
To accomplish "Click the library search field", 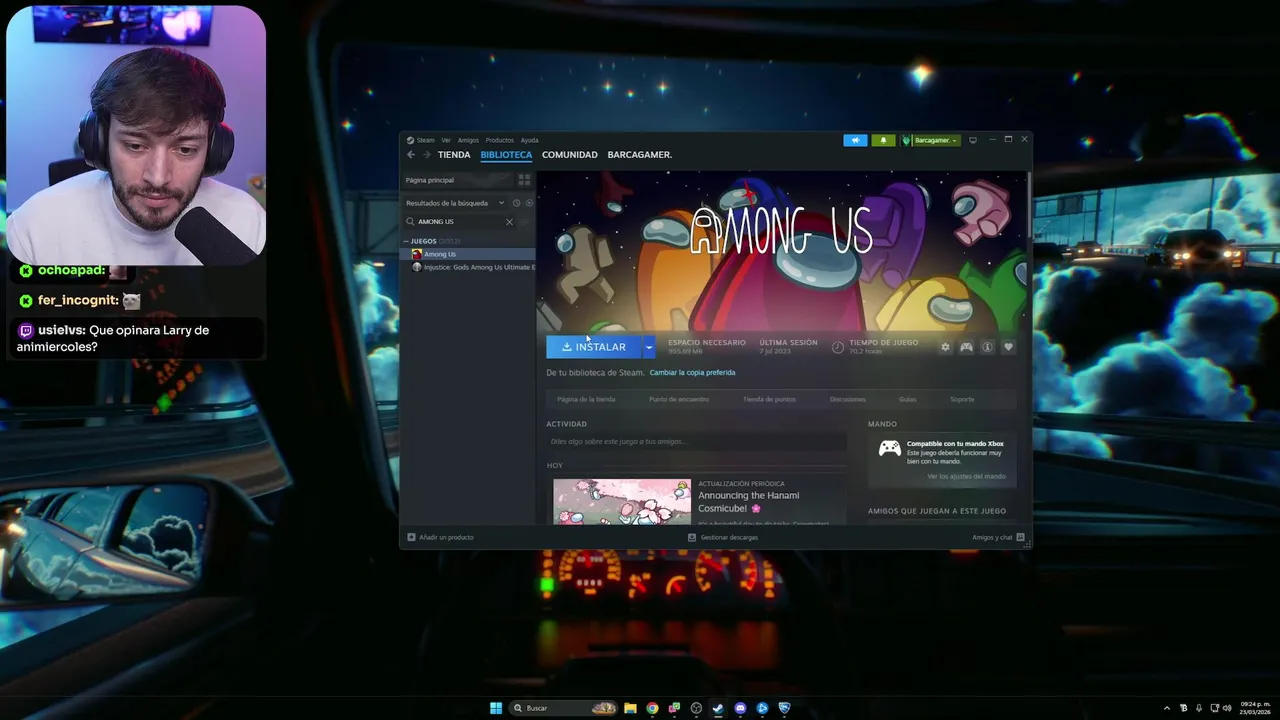I will [x=458, y=222].
